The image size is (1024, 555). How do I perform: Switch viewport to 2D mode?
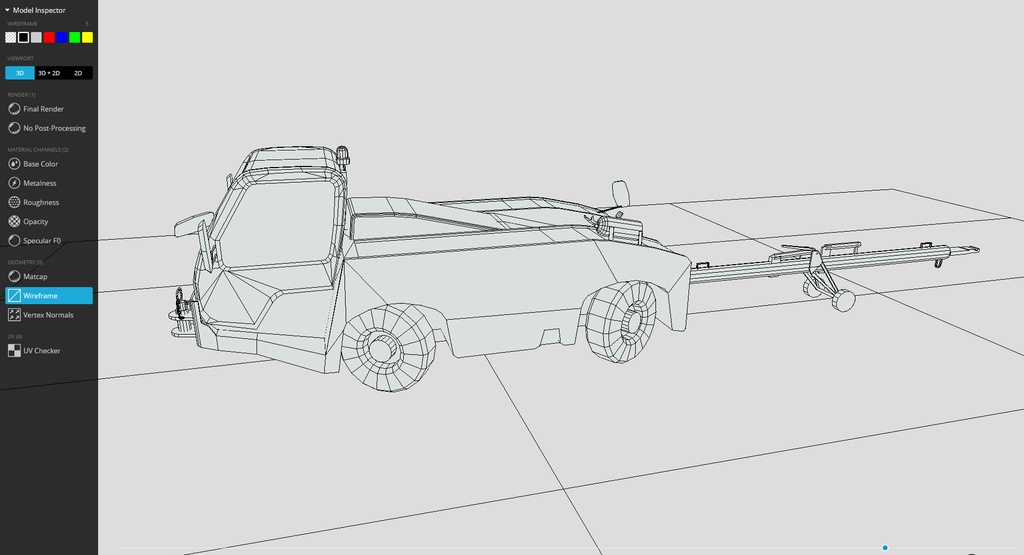click(78, 73)
